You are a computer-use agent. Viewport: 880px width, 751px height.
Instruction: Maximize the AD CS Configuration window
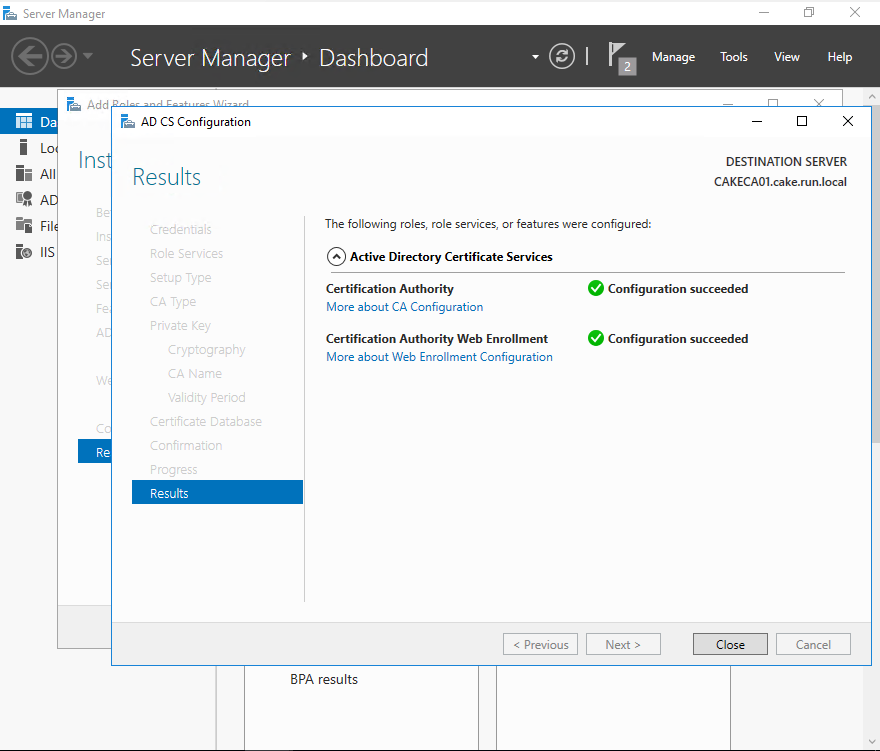[801, 121]
